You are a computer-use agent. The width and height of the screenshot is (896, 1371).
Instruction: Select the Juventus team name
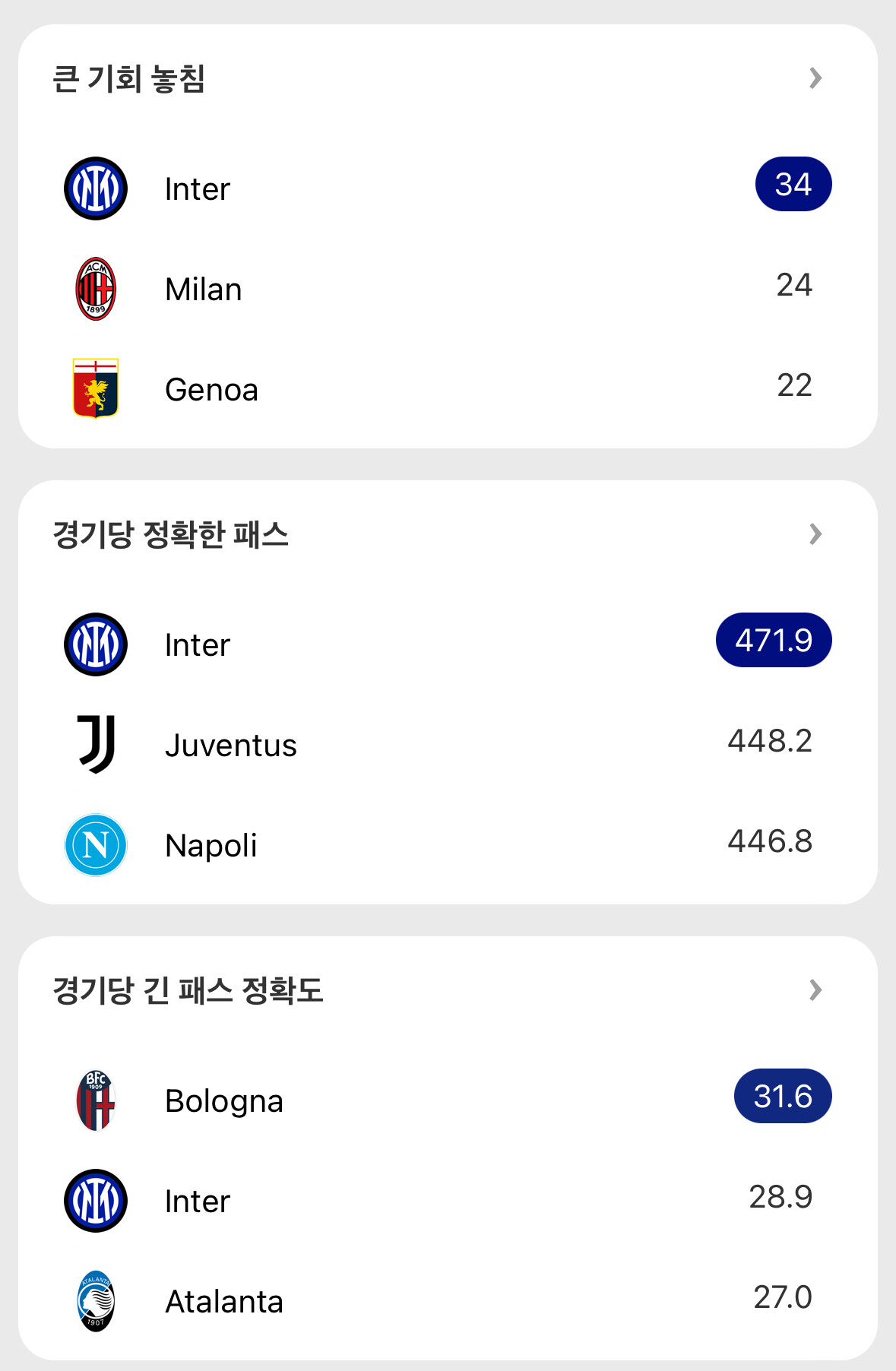click(230, 746)
